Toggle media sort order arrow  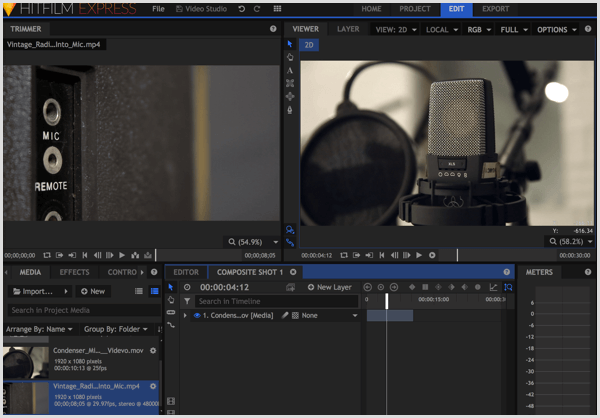160,329
